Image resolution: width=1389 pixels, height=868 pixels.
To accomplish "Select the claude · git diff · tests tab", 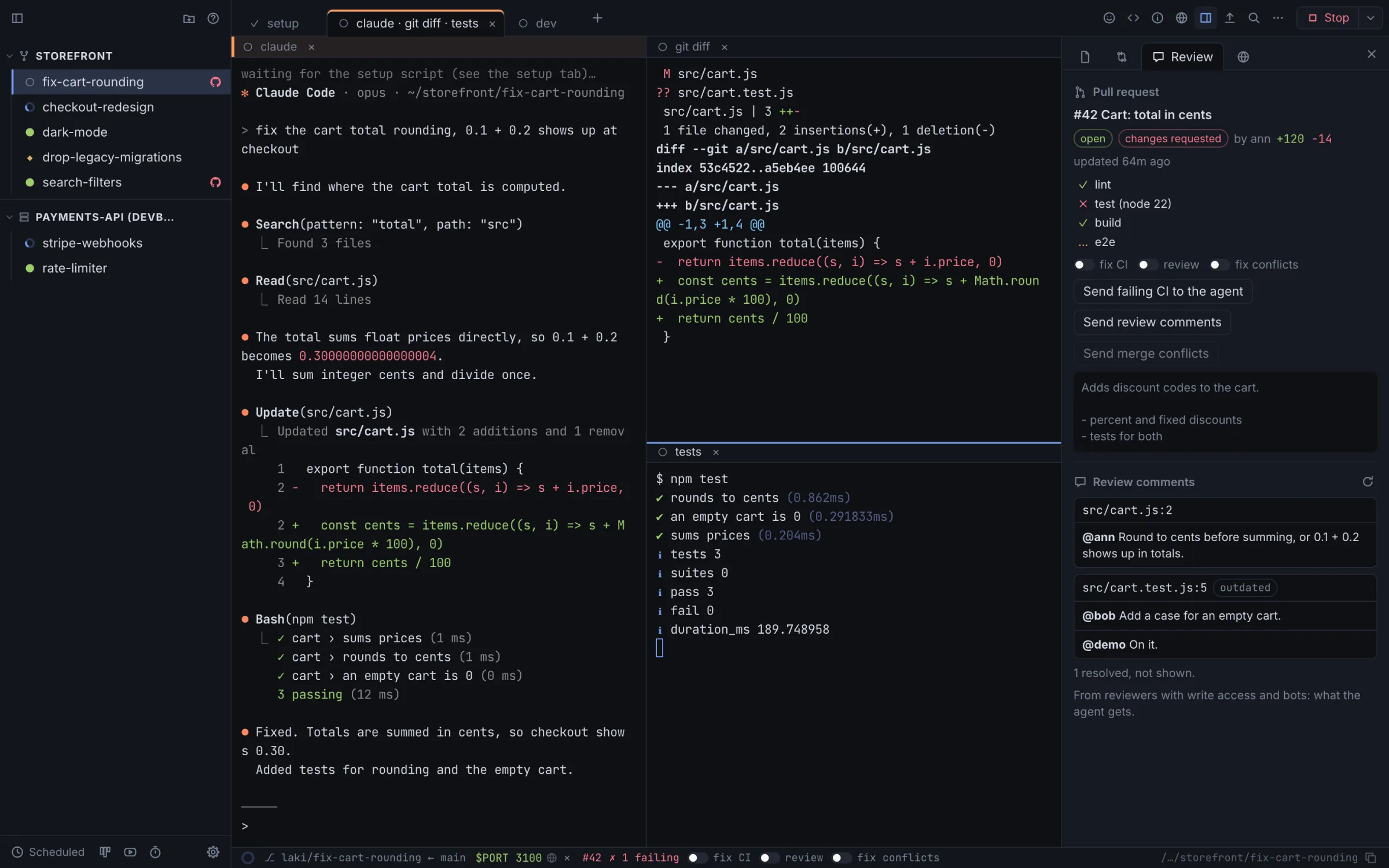I will 416,23.
